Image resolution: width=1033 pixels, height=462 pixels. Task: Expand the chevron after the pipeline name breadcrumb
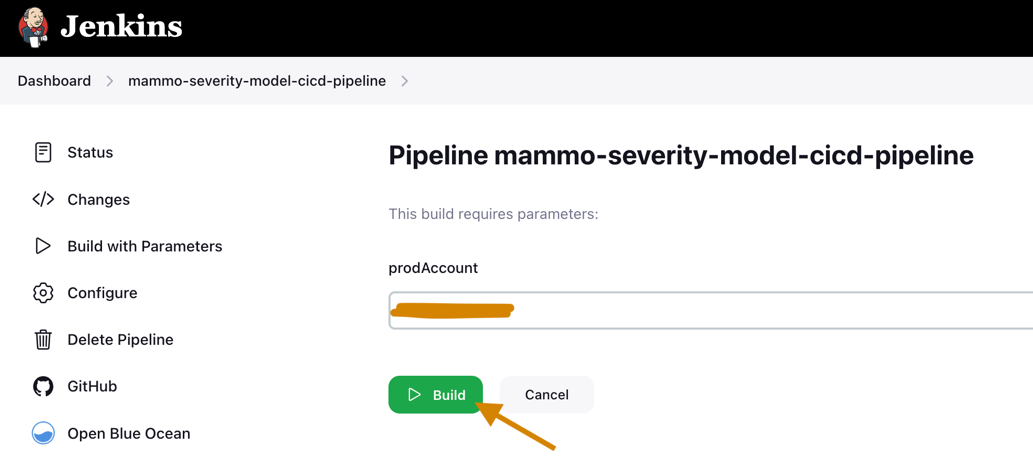(404, 81)
